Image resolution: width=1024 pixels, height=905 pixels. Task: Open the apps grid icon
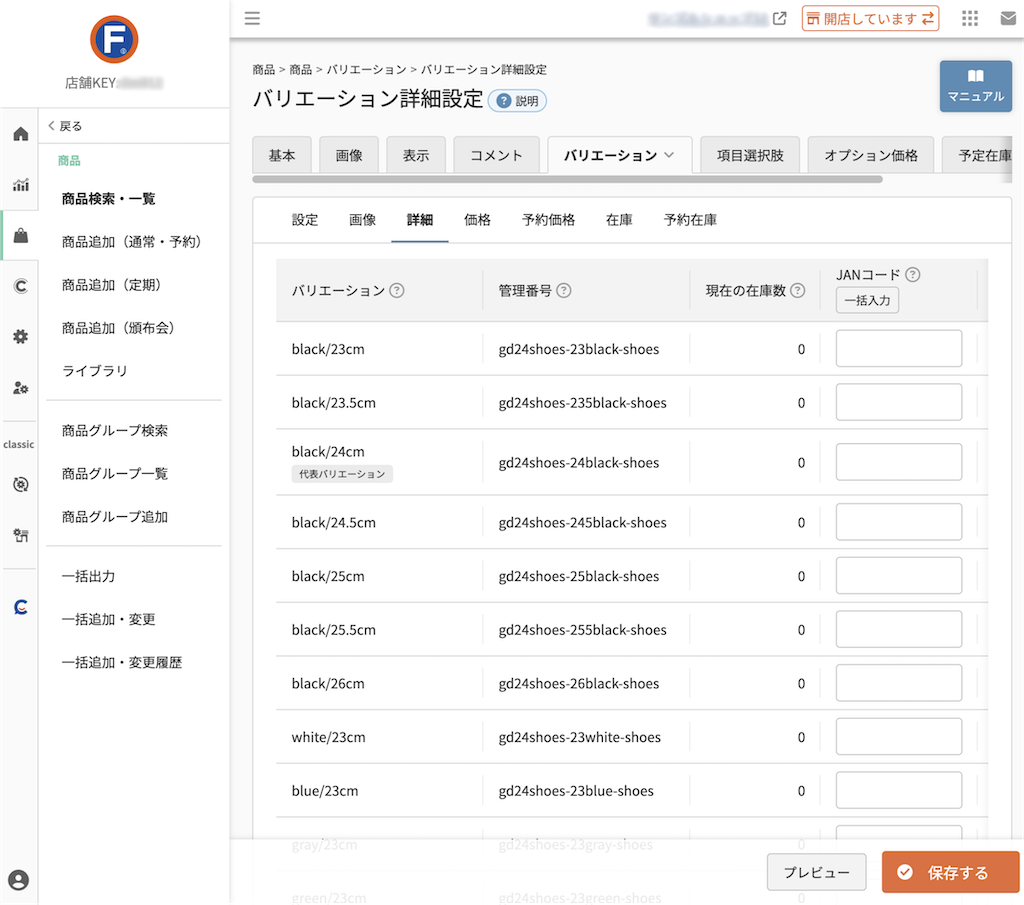click(x=970, y=18)
